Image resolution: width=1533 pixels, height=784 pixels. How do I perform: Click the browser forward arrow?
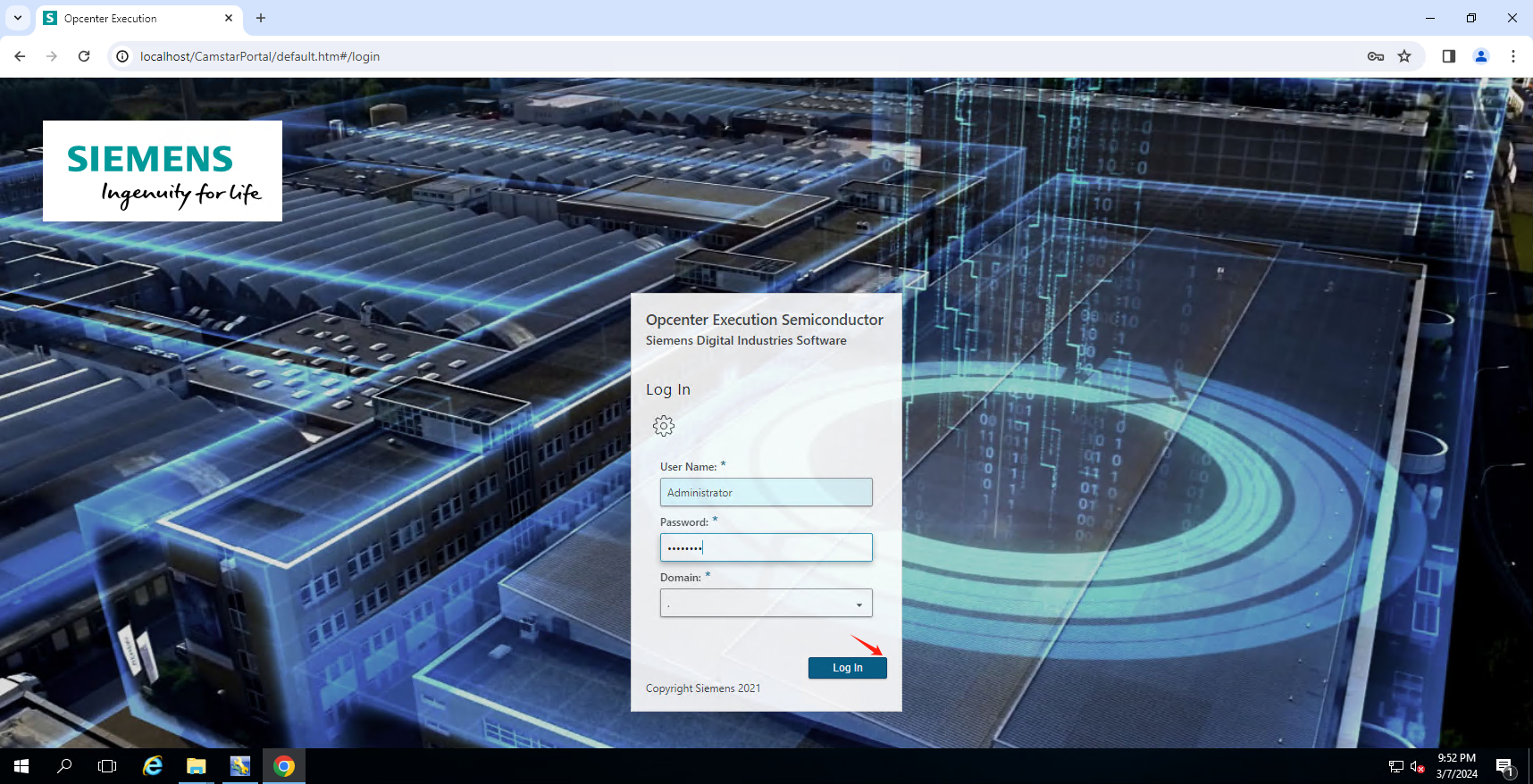point(52,56)
